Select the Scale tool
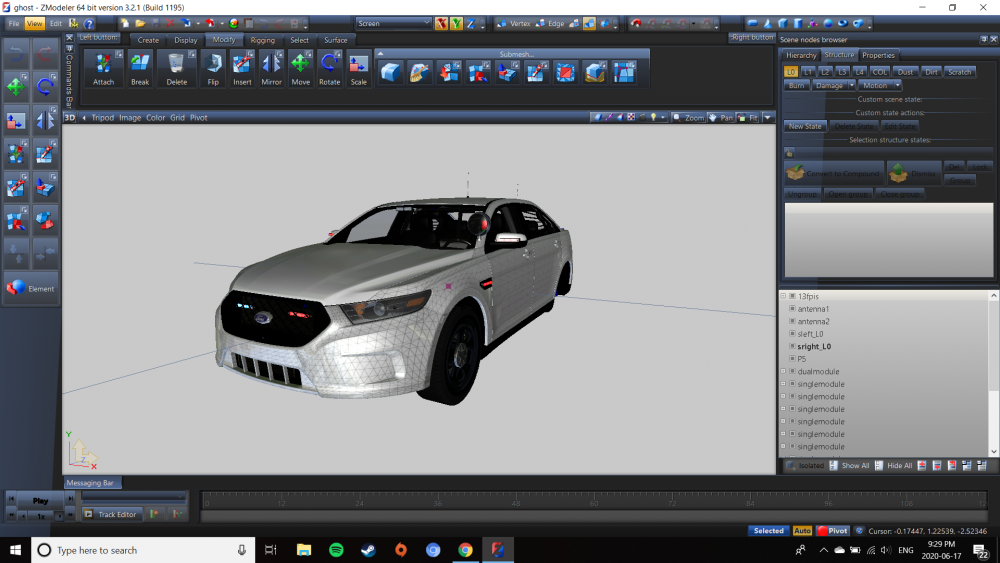 [x=358, y=67]
